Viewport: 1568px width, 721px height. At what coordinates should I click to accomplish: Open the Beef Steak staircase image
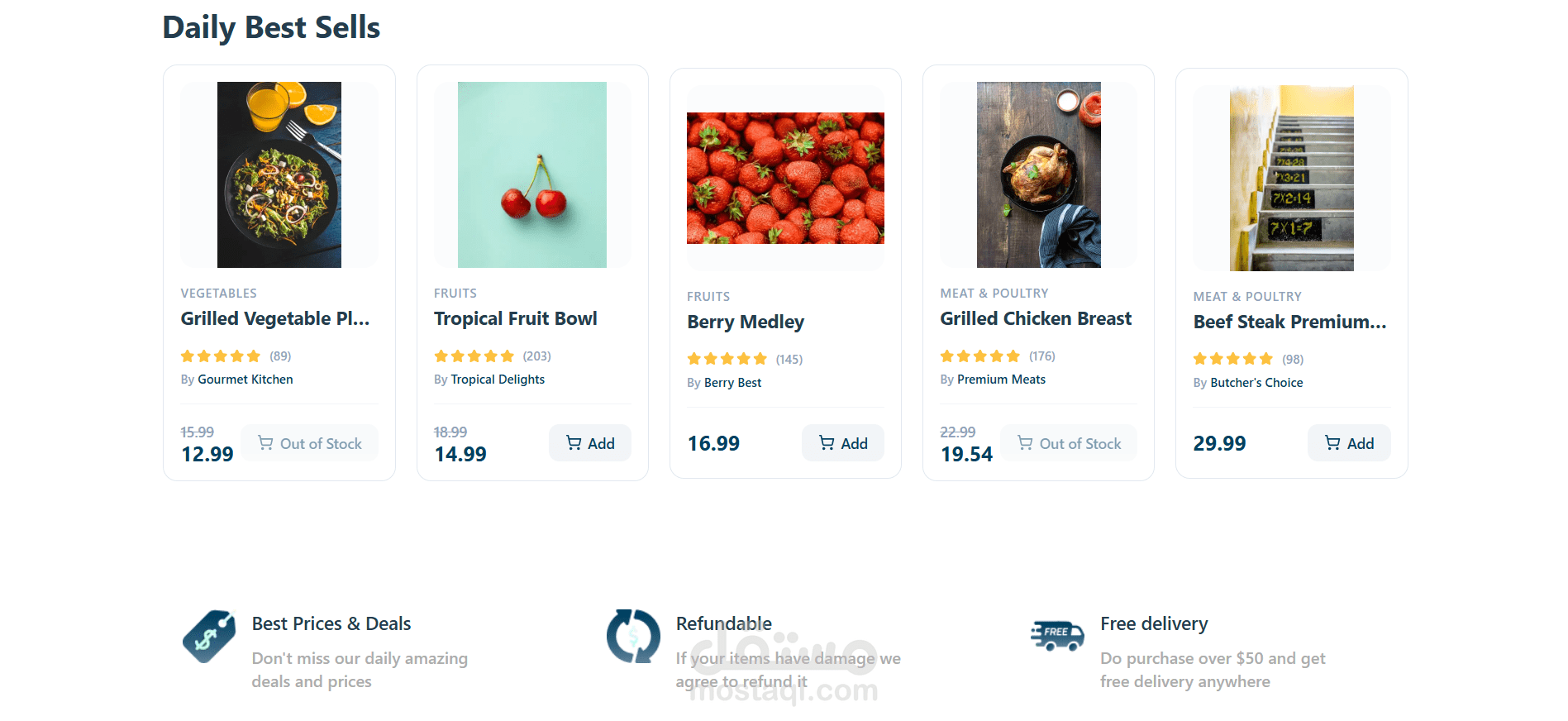pos(1291,178)
